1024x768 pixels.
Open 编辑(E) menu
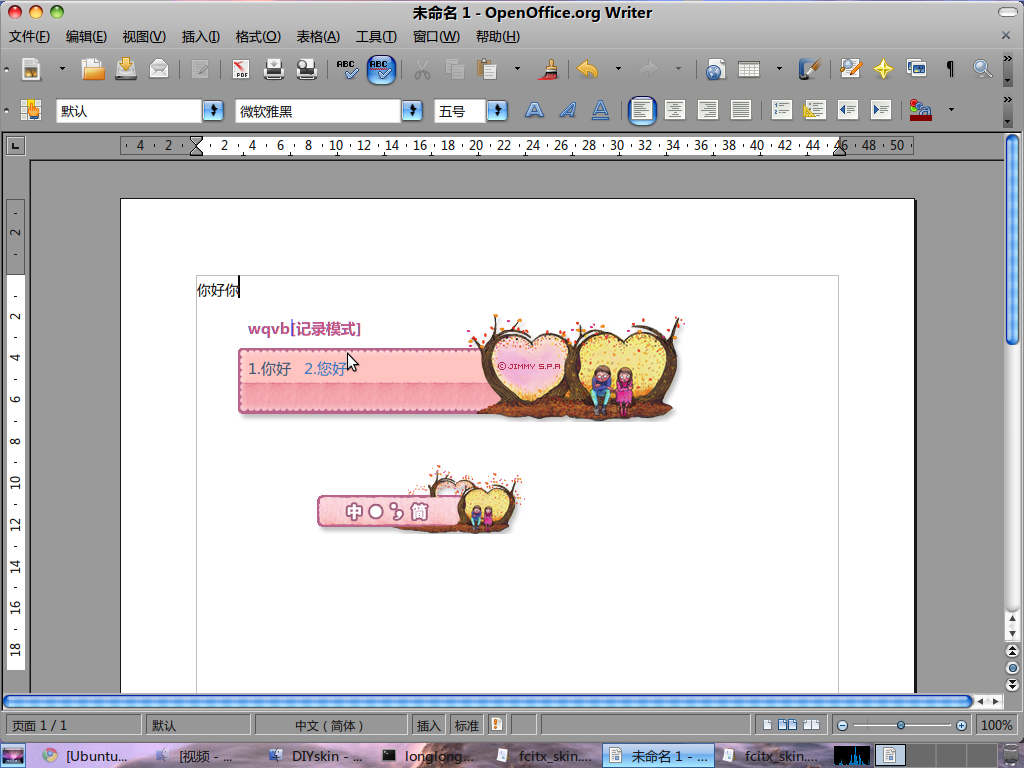86,37
